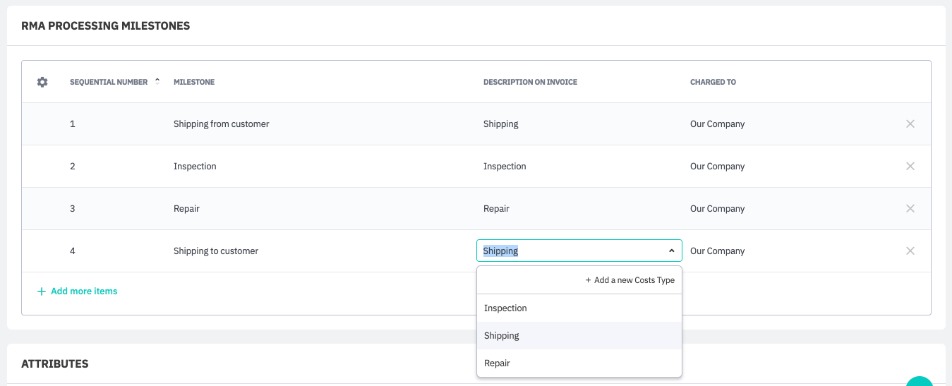The image size is (952, 386).
Task: Add a new Costs Type
Action: point(630,280)
